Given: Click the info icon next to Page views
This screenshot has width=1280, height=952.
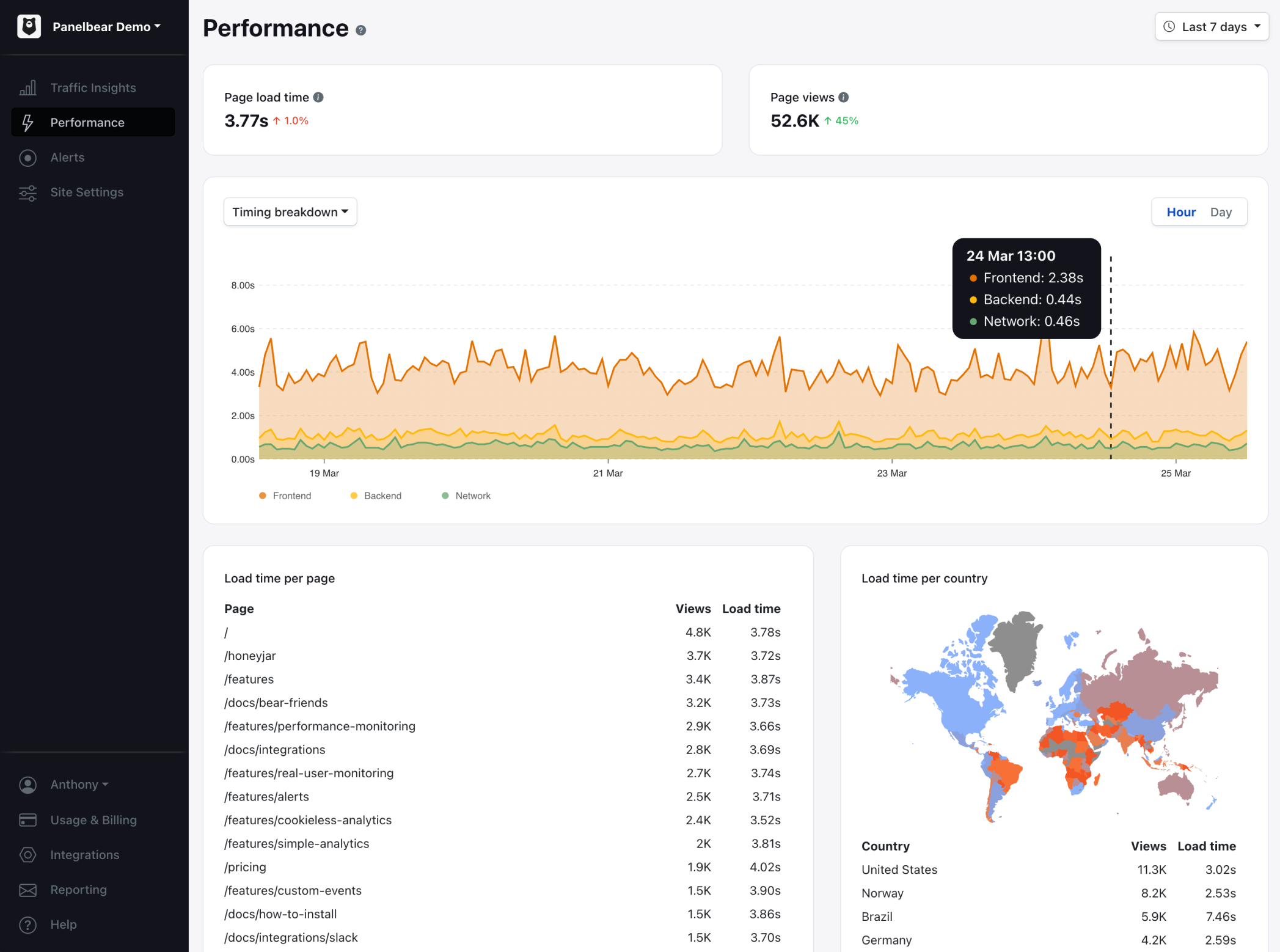Looking at the screenshot, I should click(844, 97).
